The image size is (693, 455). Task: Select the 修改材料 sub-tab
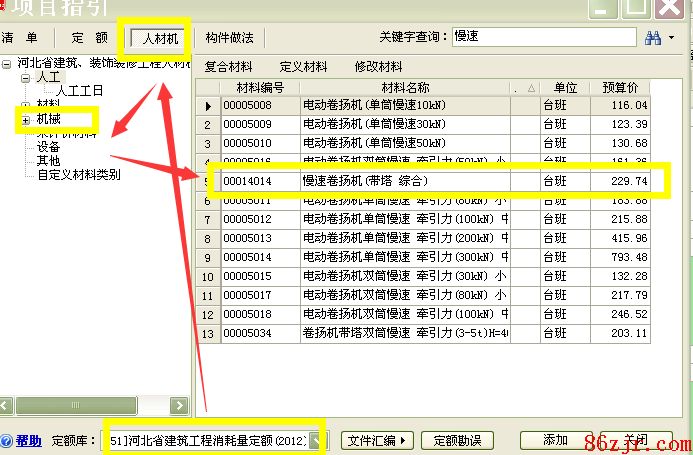click(x=379, y=67)
